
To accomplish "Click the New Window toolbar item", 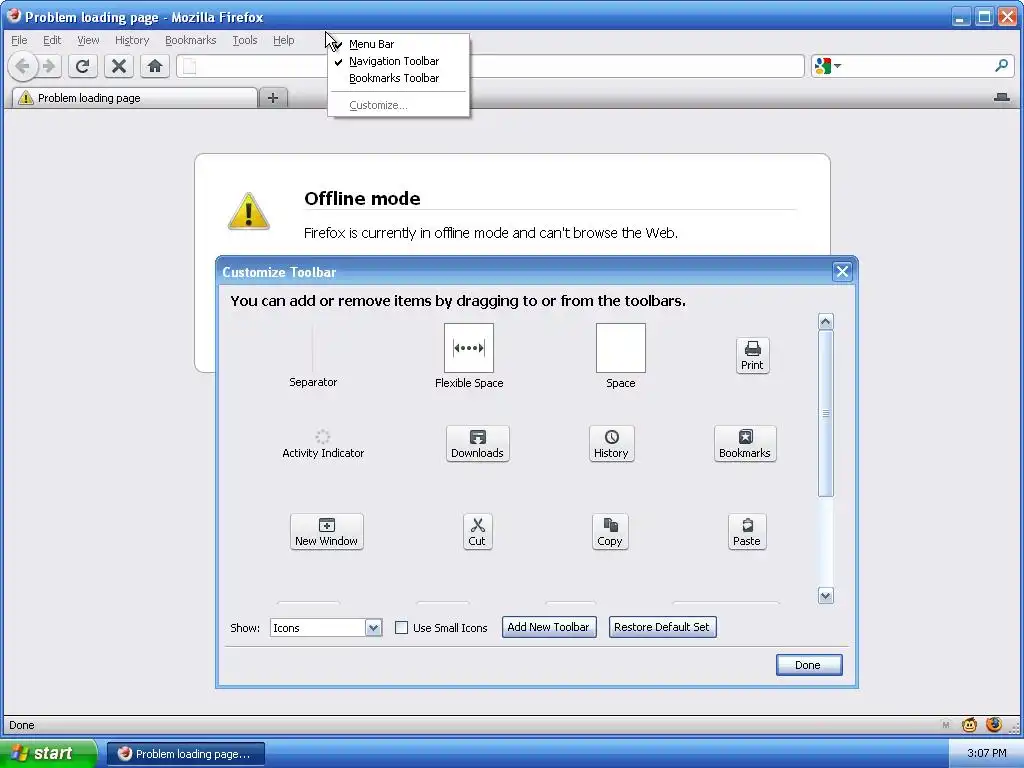I will (327, 532).
